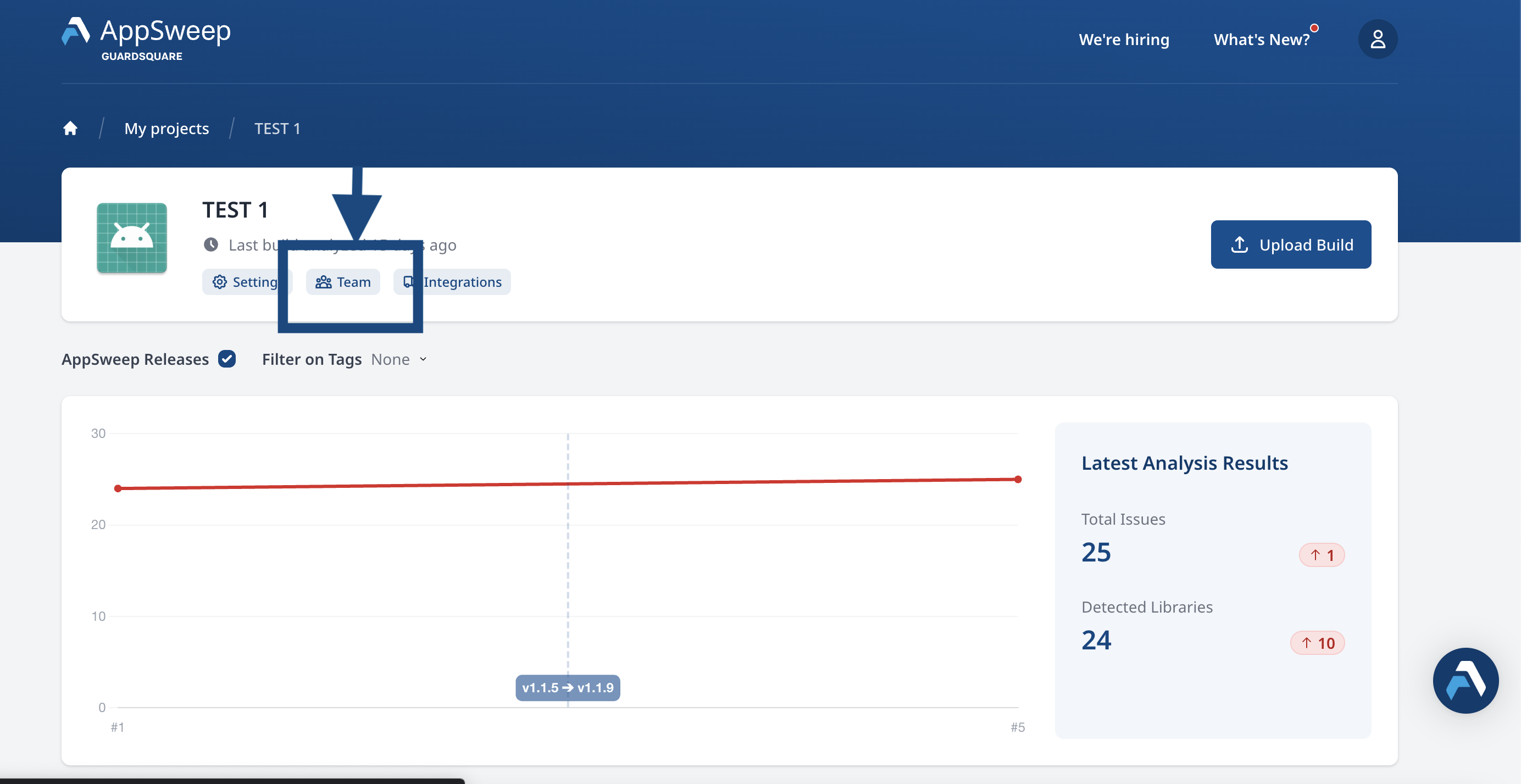Click the AppSweep logo in the header
Viewport: 1521px width, 784px height.
pyautogui.click(x=146, y=39)
